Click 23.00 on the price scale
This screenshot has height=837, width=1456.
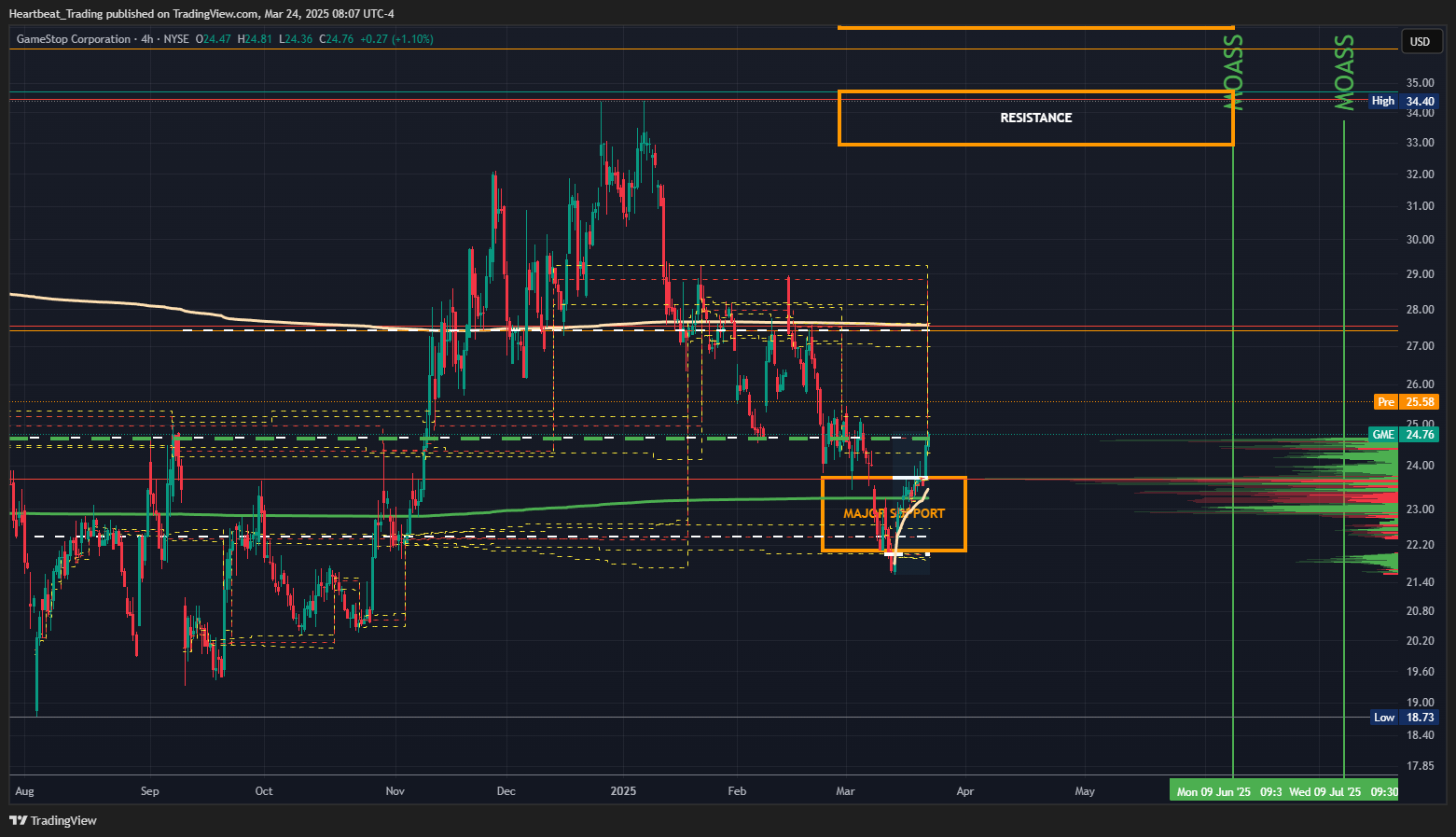1421,509
